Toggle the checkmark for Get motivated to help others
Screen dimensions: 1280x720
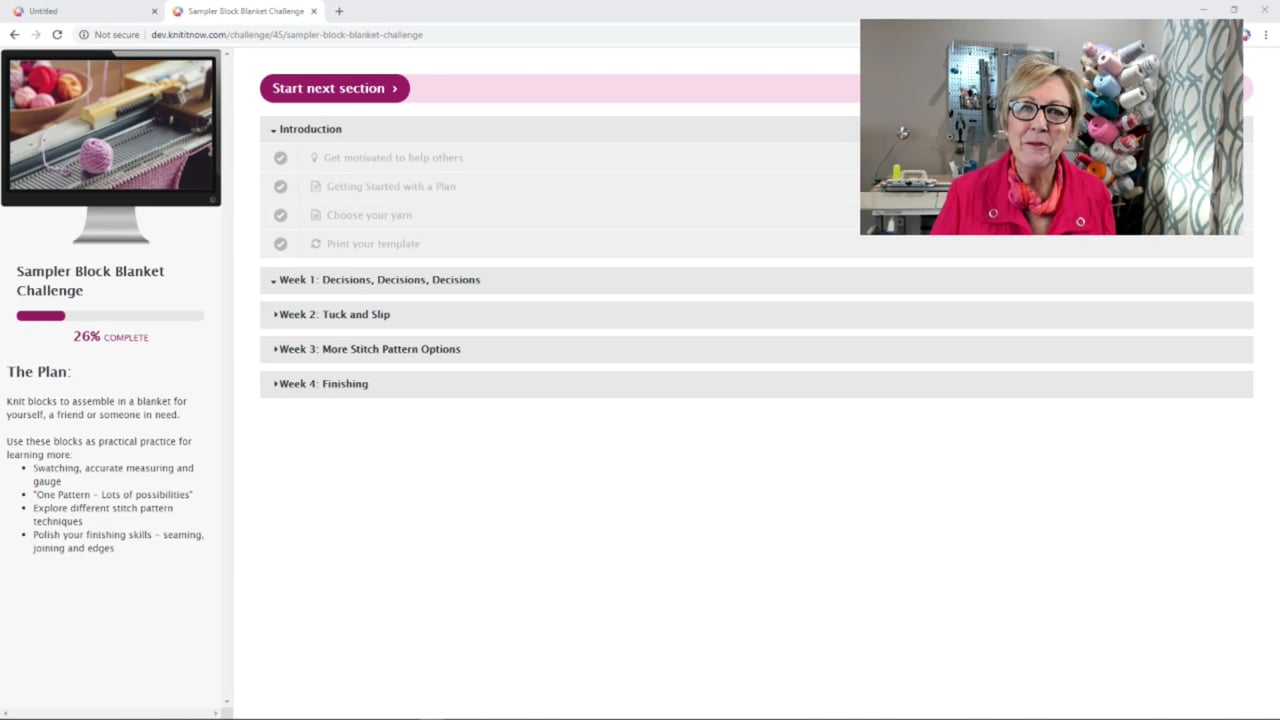click(x=280, y=158)
